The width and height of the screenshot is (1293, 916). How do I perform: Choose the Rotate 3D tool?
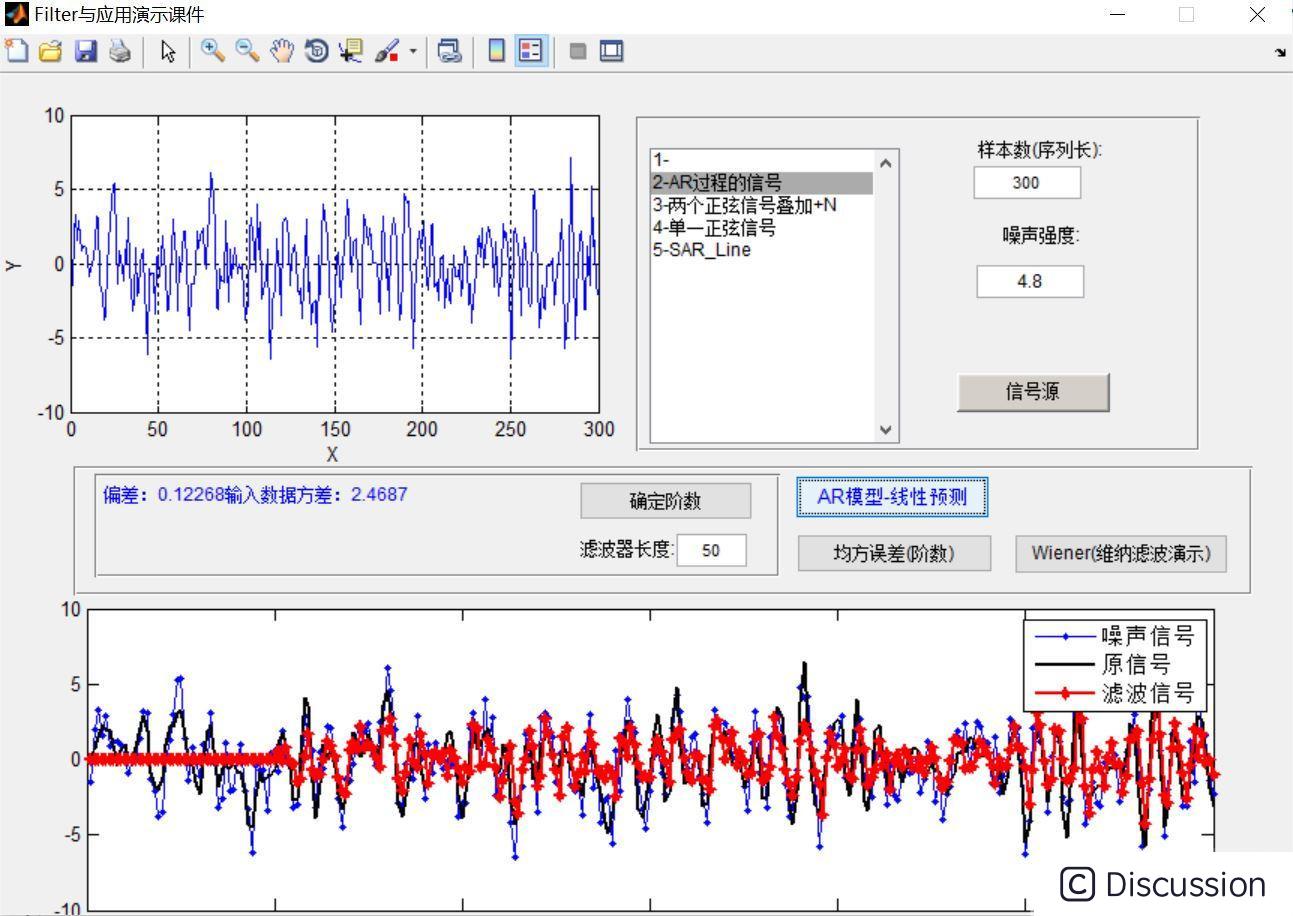click(x=316, y=51)
